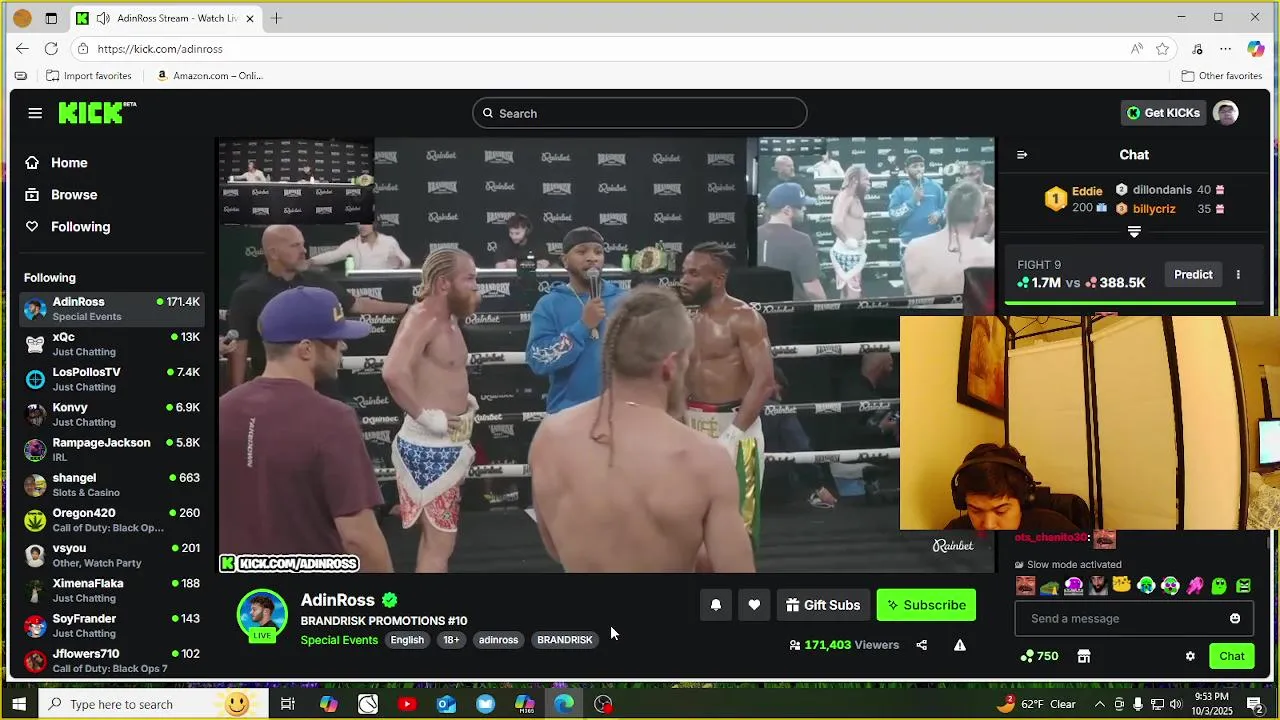Click the green Chat send button
Screen dimensions: 1280x720
pyautogui.click(x=1232, y=656)
